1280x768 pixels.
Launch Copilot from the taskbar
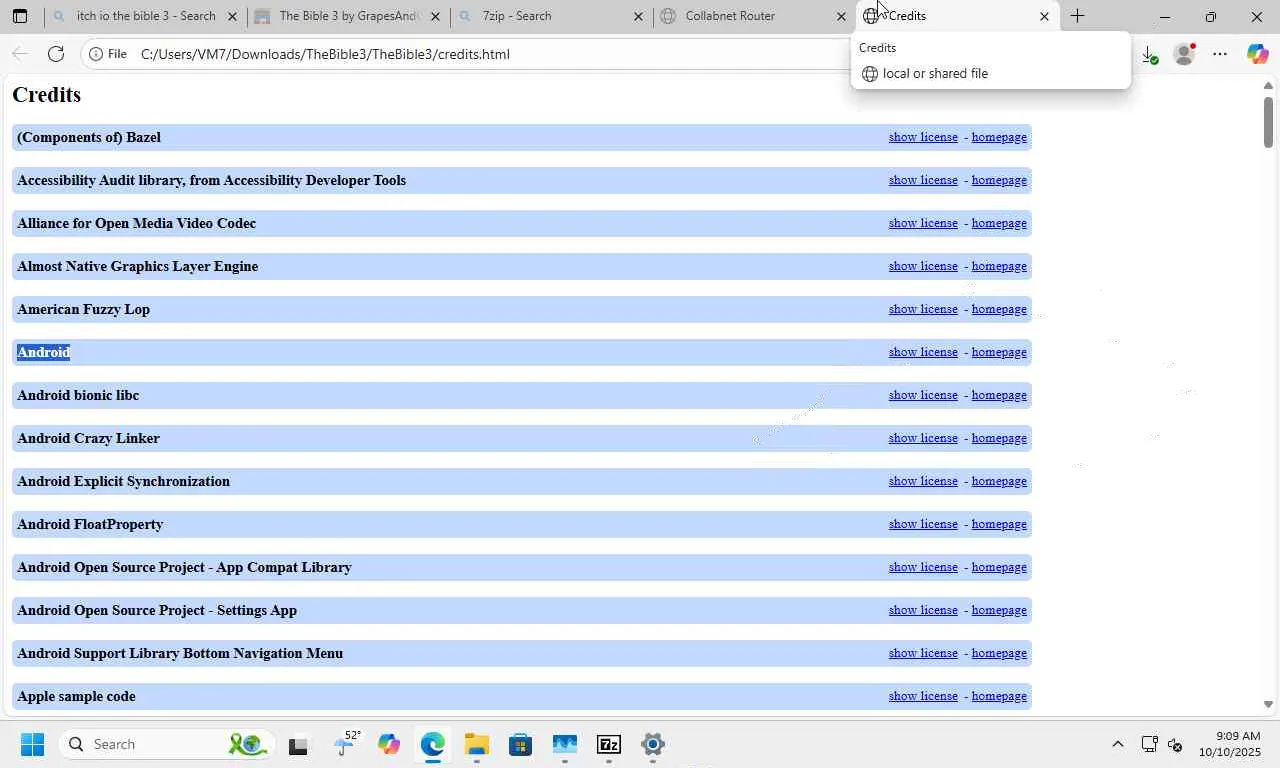[x=389, y=744]
